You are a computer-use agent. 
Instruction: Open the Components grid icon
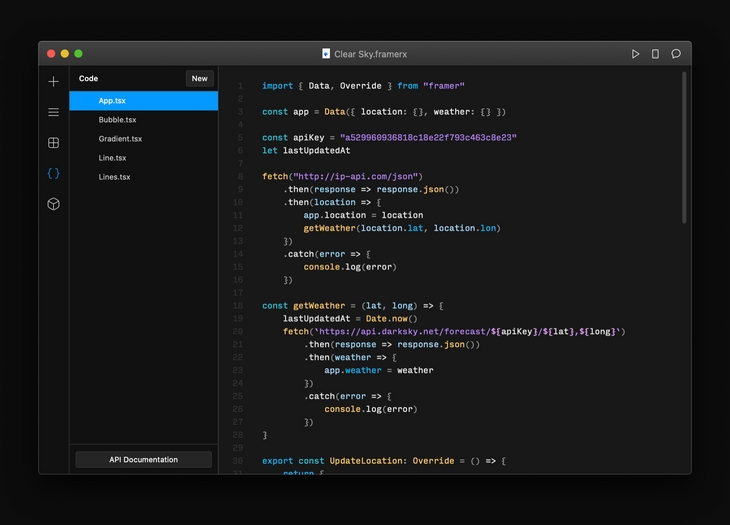point(54,143)
